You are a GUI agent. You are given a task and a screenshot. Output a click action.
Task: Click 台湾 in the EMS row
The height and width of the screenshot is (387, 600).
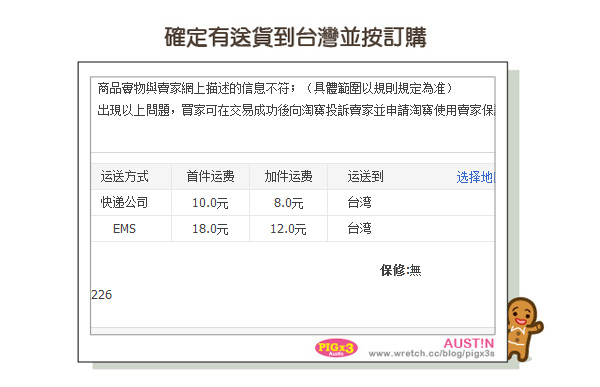click(359, 229)
